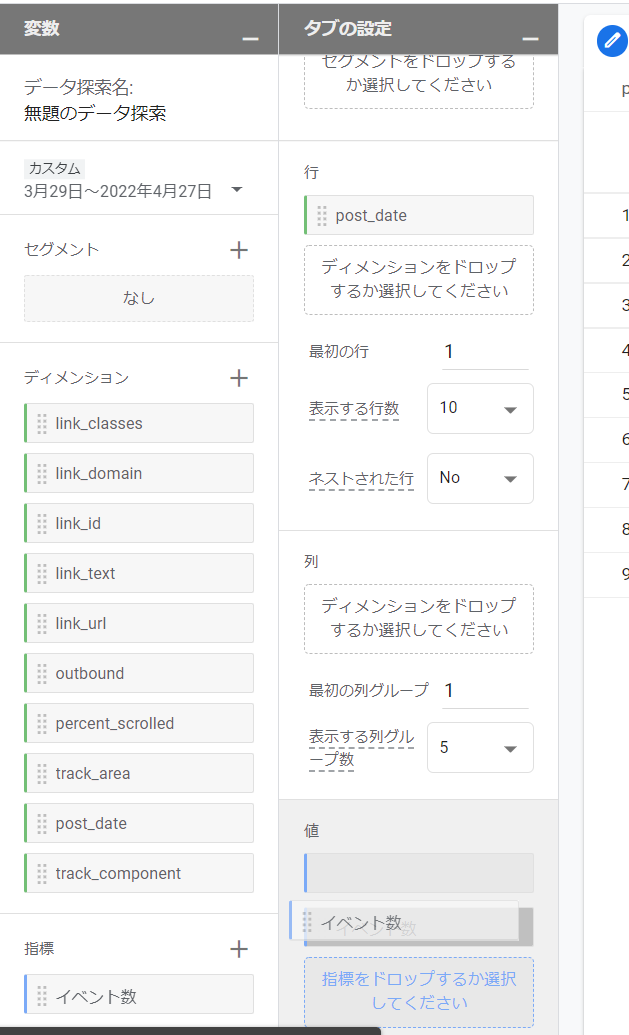Click the empty 値 slot placeholder
This screenshot has height=1035, width=629.
click(x=419, y=873)
